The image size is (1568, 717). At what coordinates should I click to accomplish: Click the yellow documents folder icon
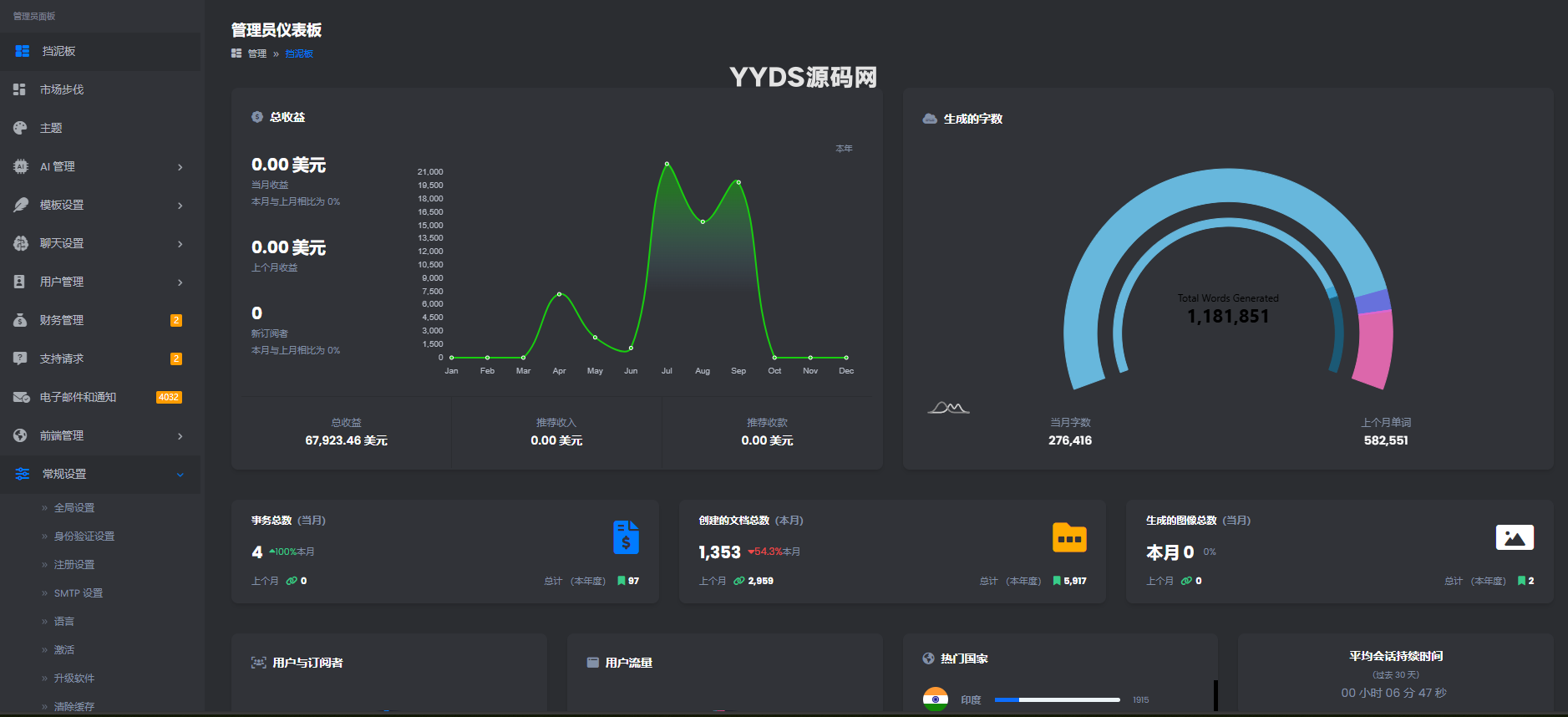click(1068, 537)
